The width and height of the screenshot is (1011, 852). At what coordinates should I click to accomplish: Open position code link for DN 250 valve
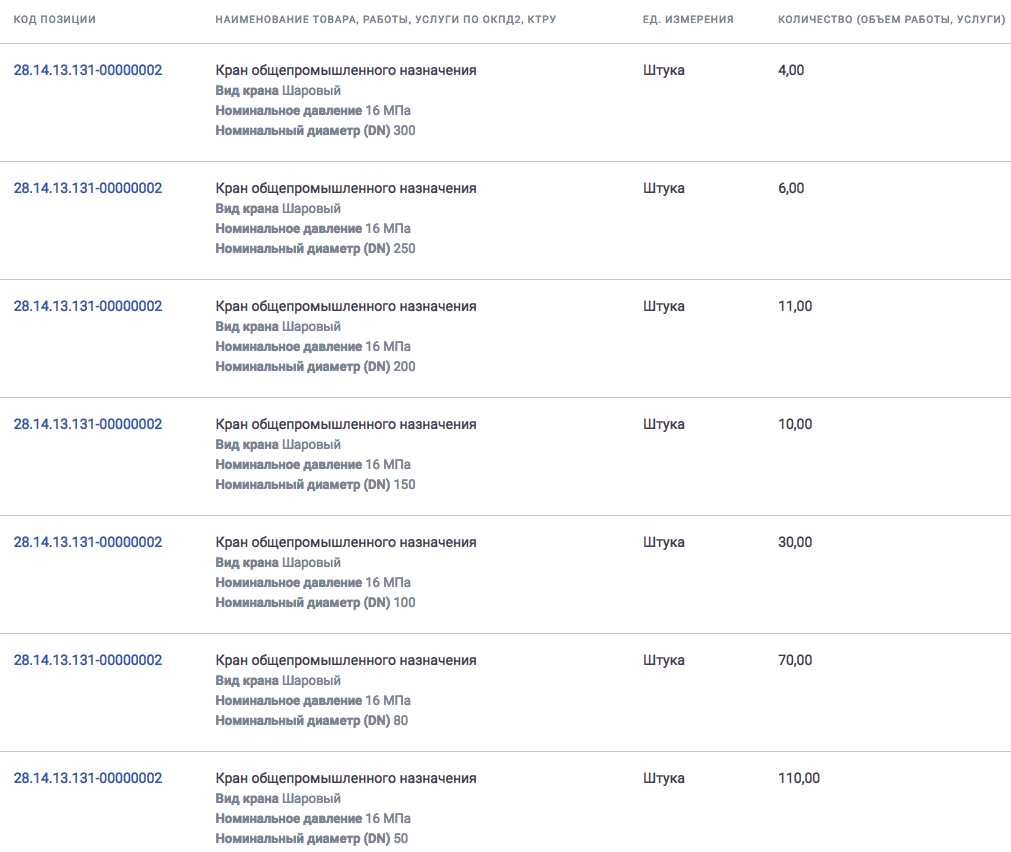[x=88, y=188]
